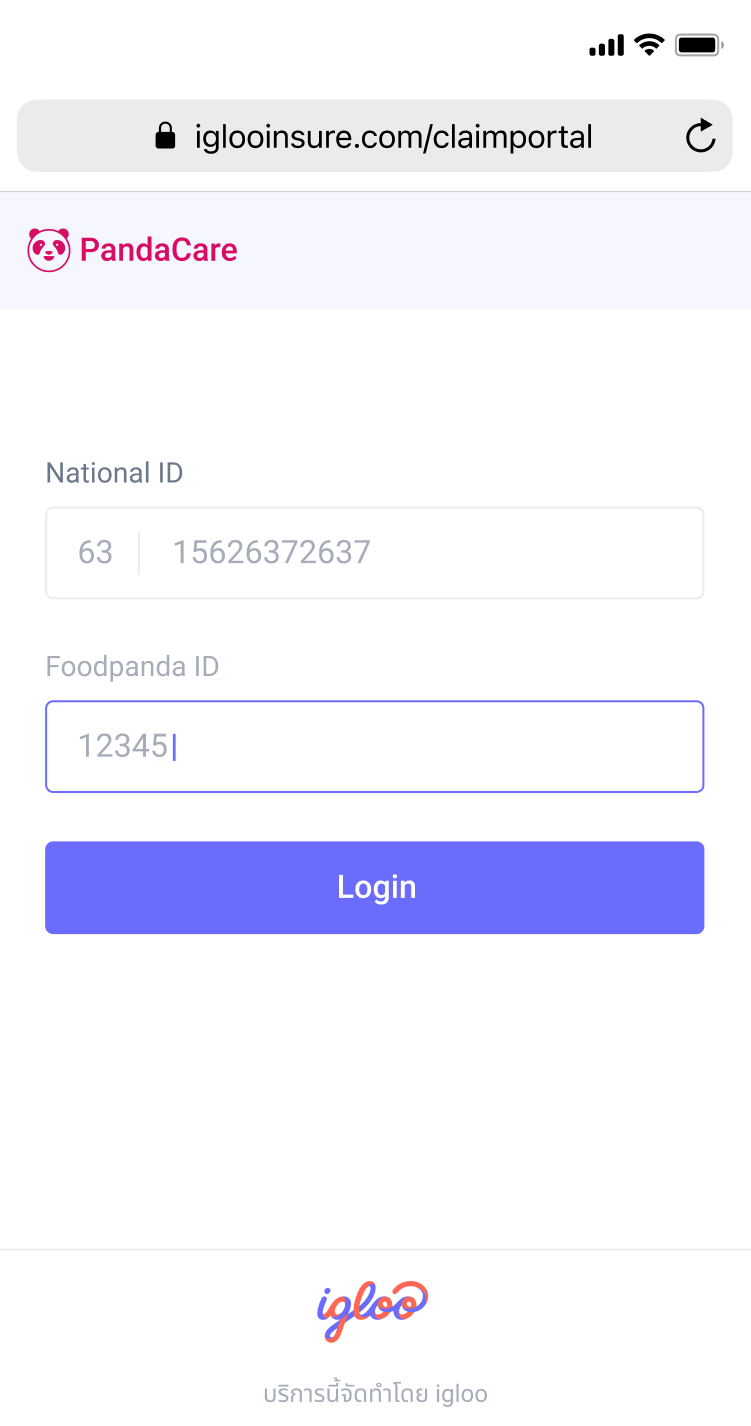Click the 15626372637 placeholder number
This screenshot has height=1426, width=751.
click(272, 553)
